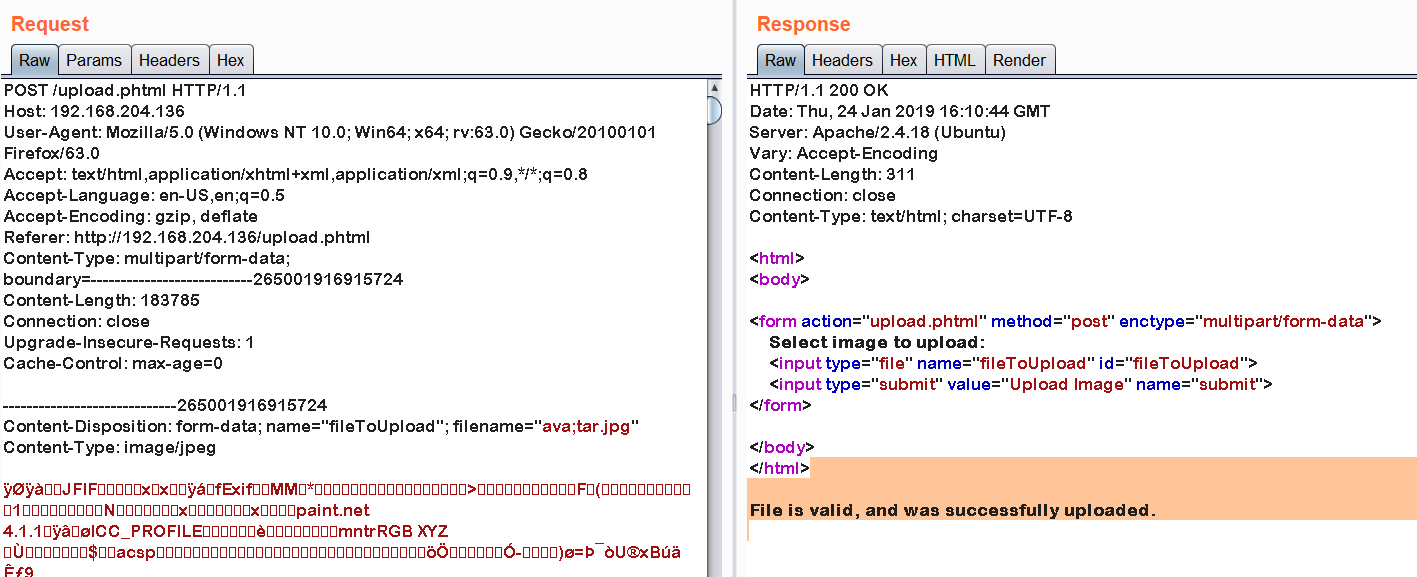Click the 'Response' panel heading
This screenshot has height=577, width=1417.
pyautogui.click(x=804, y=24)
